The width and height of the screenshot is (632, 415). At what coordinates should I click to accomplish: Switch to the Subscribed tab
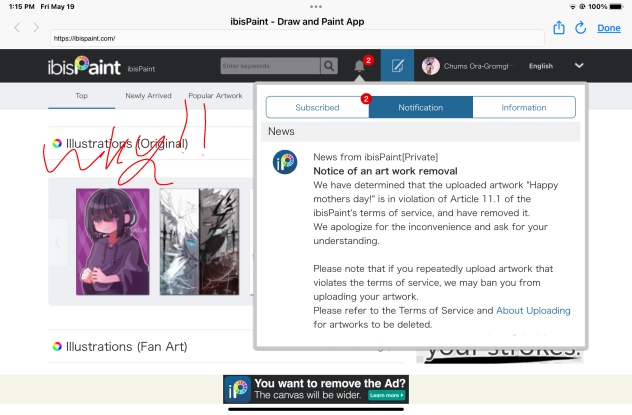[316, 107]
